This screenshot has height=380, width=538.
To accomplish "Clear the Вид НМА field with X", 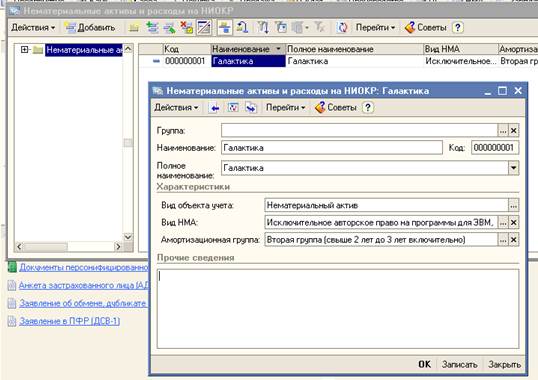I will tap(514, 223).
